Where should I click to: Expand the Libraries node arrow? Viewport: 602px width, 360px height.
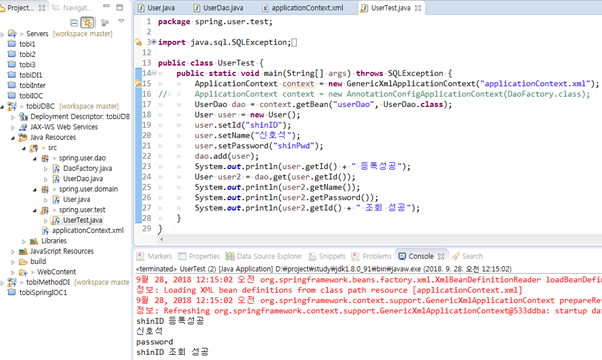click(24, 241)
